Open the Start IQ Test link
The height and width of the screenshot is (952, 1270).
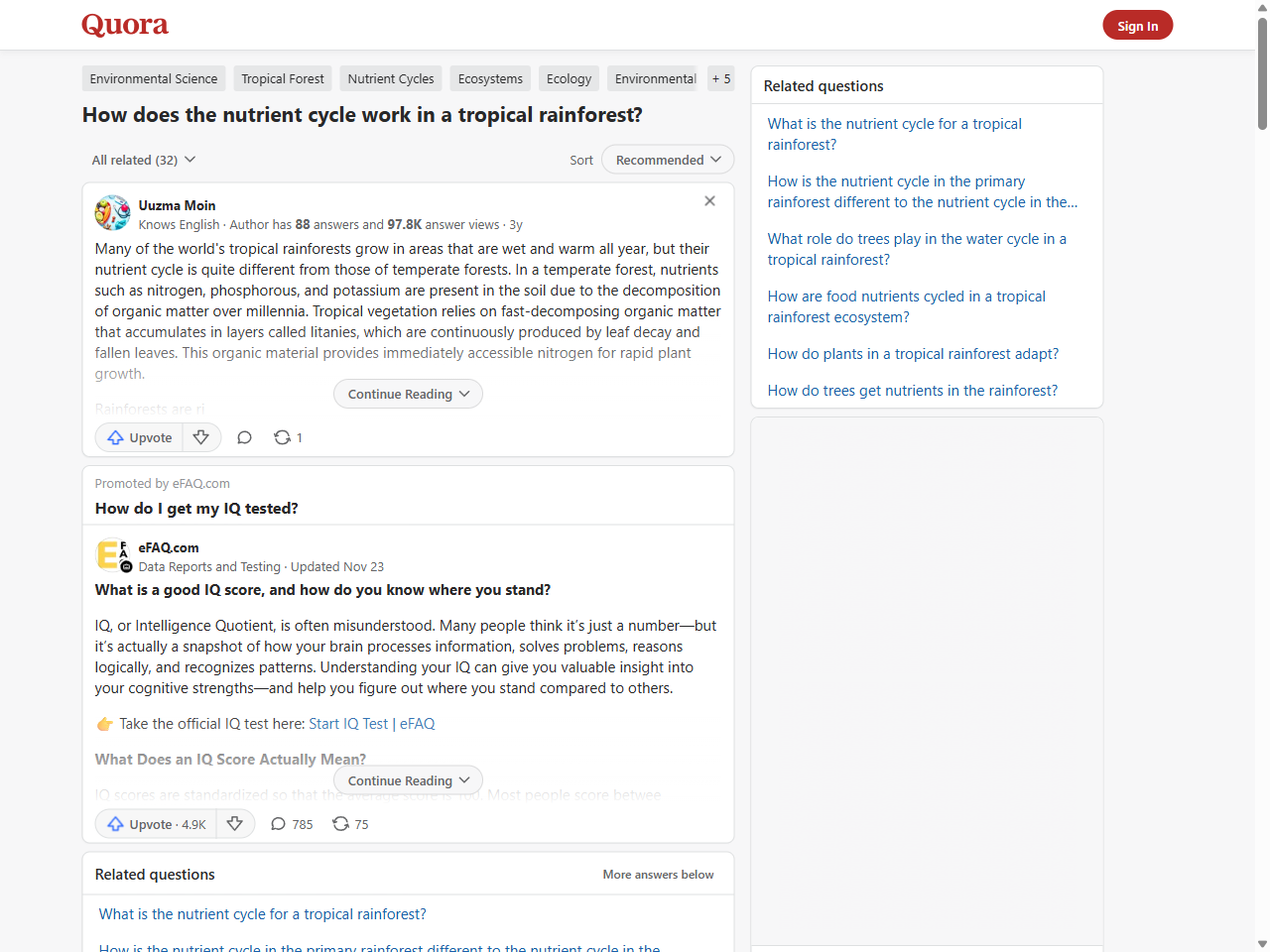click(348, 724)
